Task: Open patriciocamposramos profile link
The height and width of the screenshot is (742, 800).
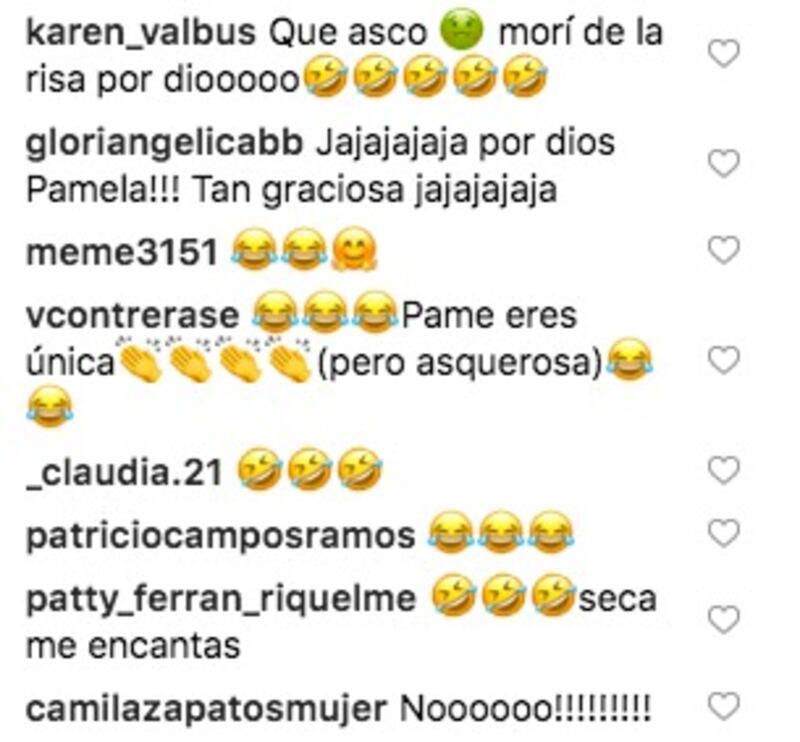Action: pyautogui.click(x=220, y=537)
